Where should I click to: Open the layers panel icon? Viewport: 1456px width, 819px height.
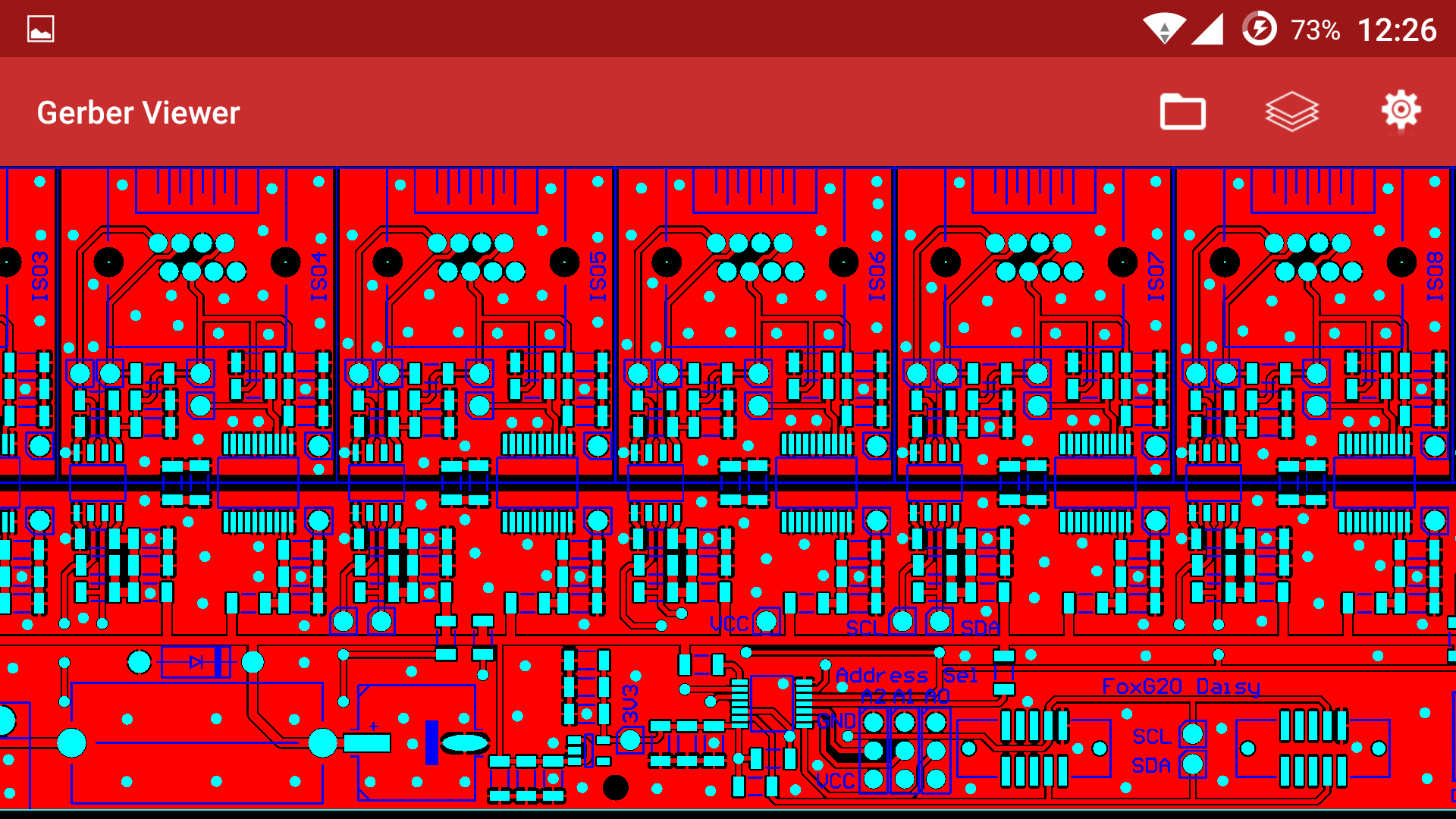1291,112
